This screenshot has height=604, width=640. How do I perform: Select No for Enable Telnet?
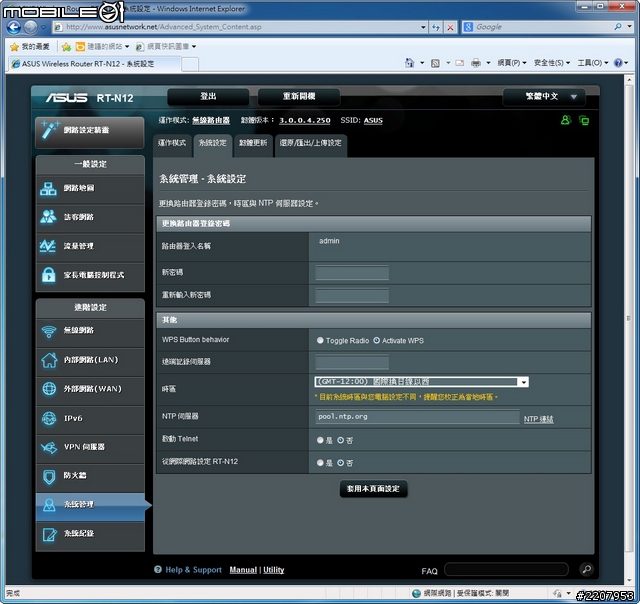[340, 440]
